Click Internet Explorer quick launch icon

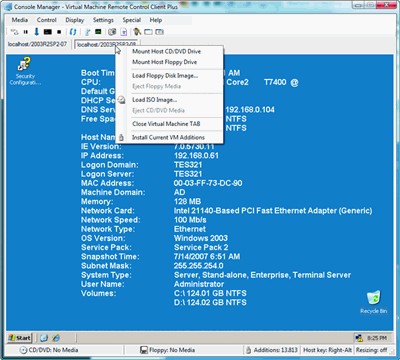pyautogui.click(x=56, y=338)
